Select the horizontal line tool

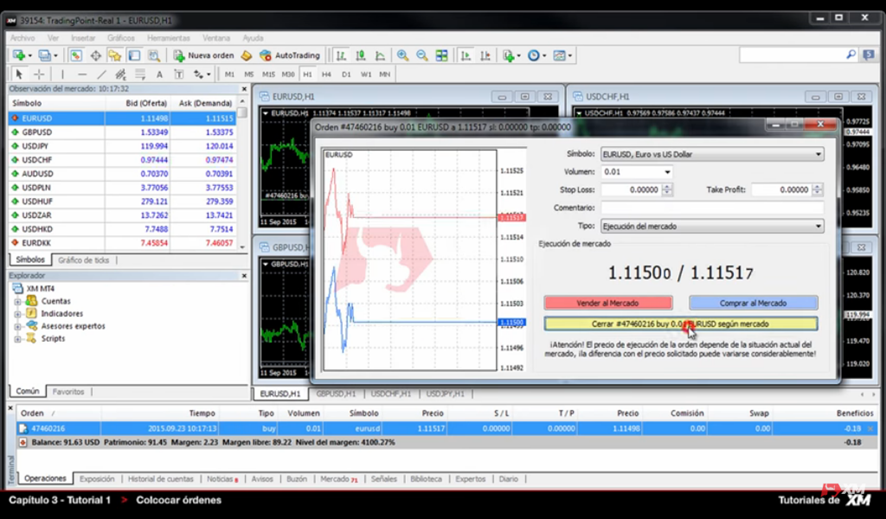pos(82,74)
